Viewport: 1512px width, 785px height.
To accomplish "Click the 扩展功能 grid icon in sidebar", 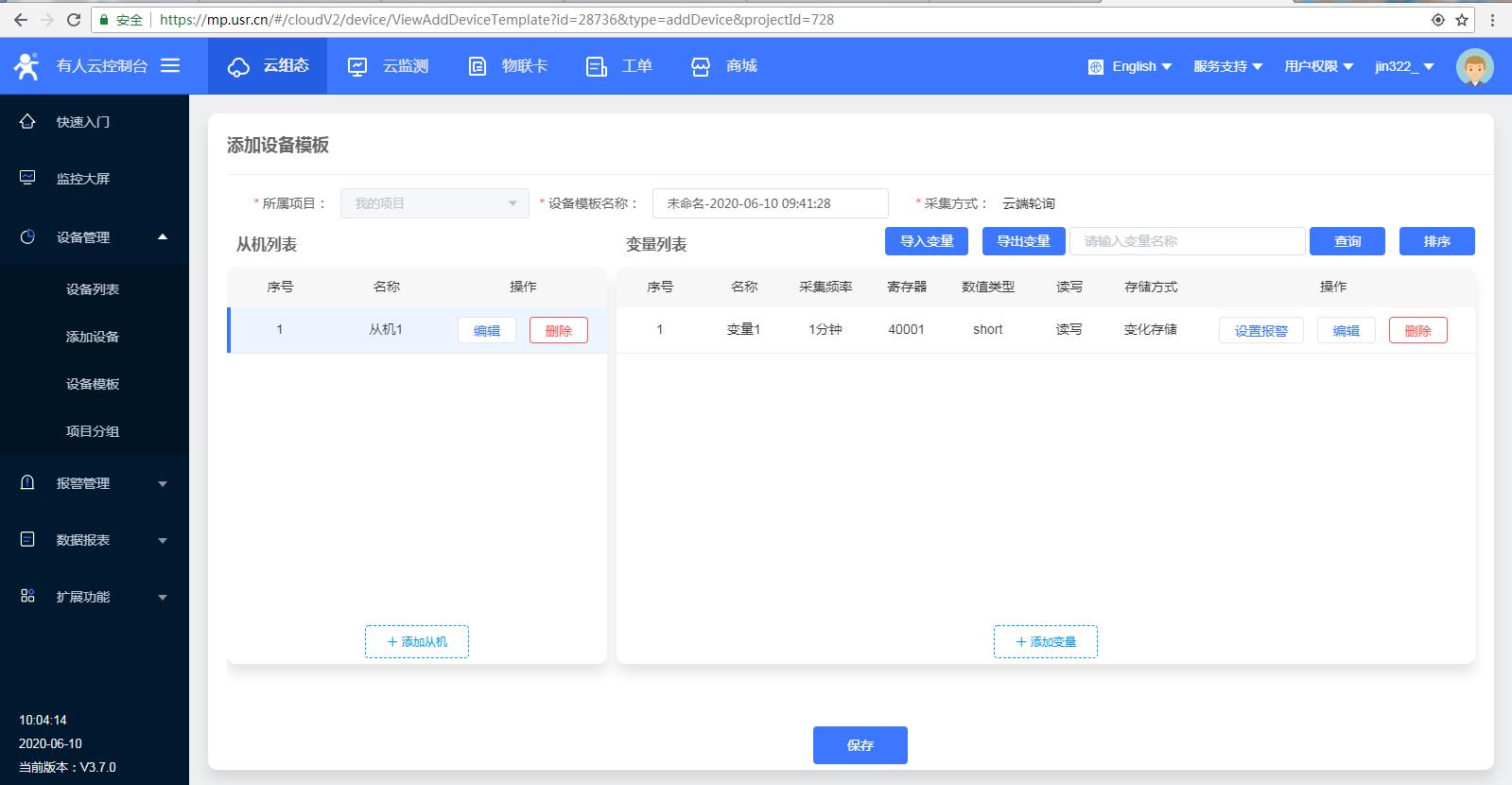I will (27, 596).
